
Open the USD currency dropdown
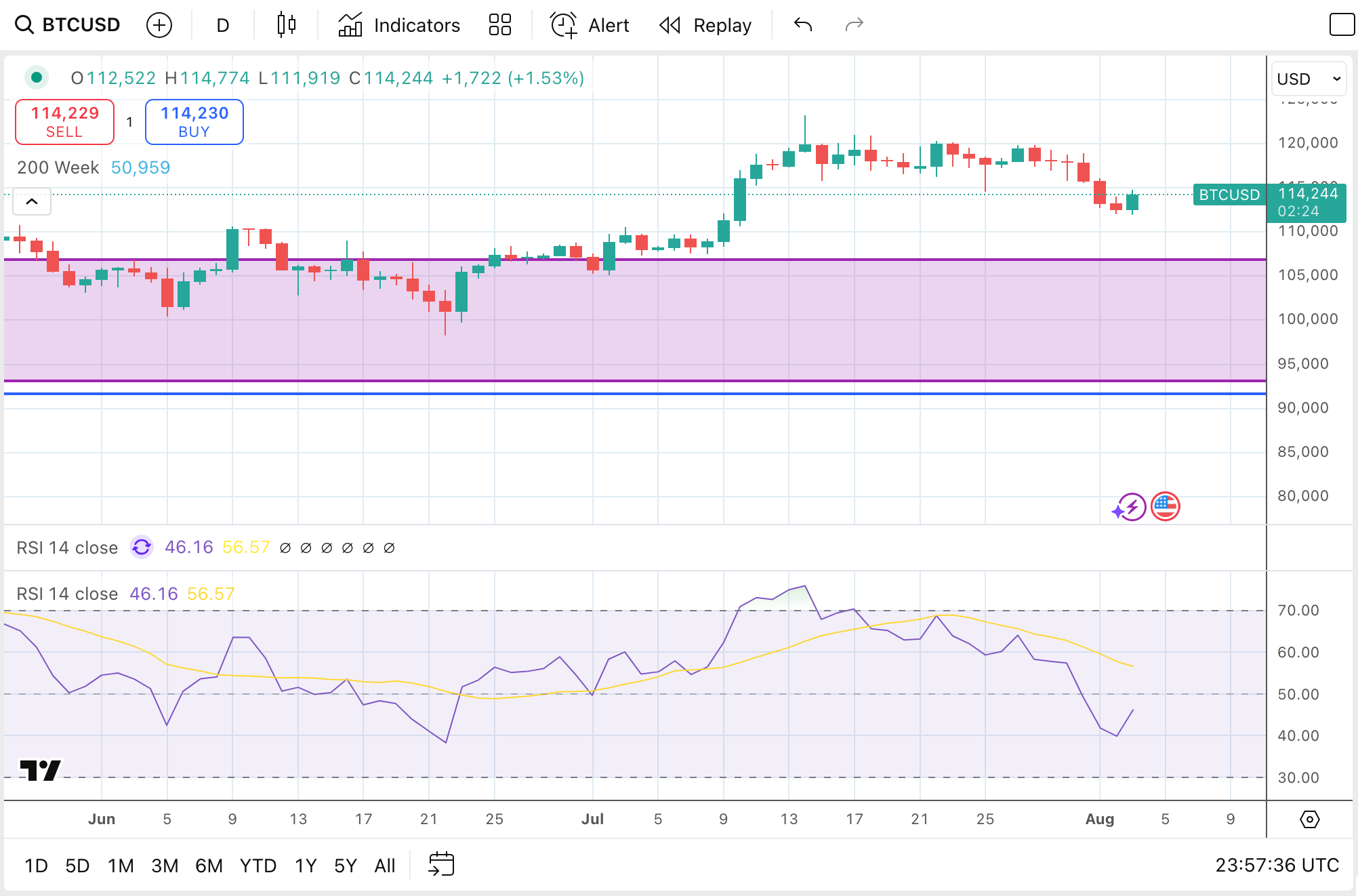(1309, 79)
